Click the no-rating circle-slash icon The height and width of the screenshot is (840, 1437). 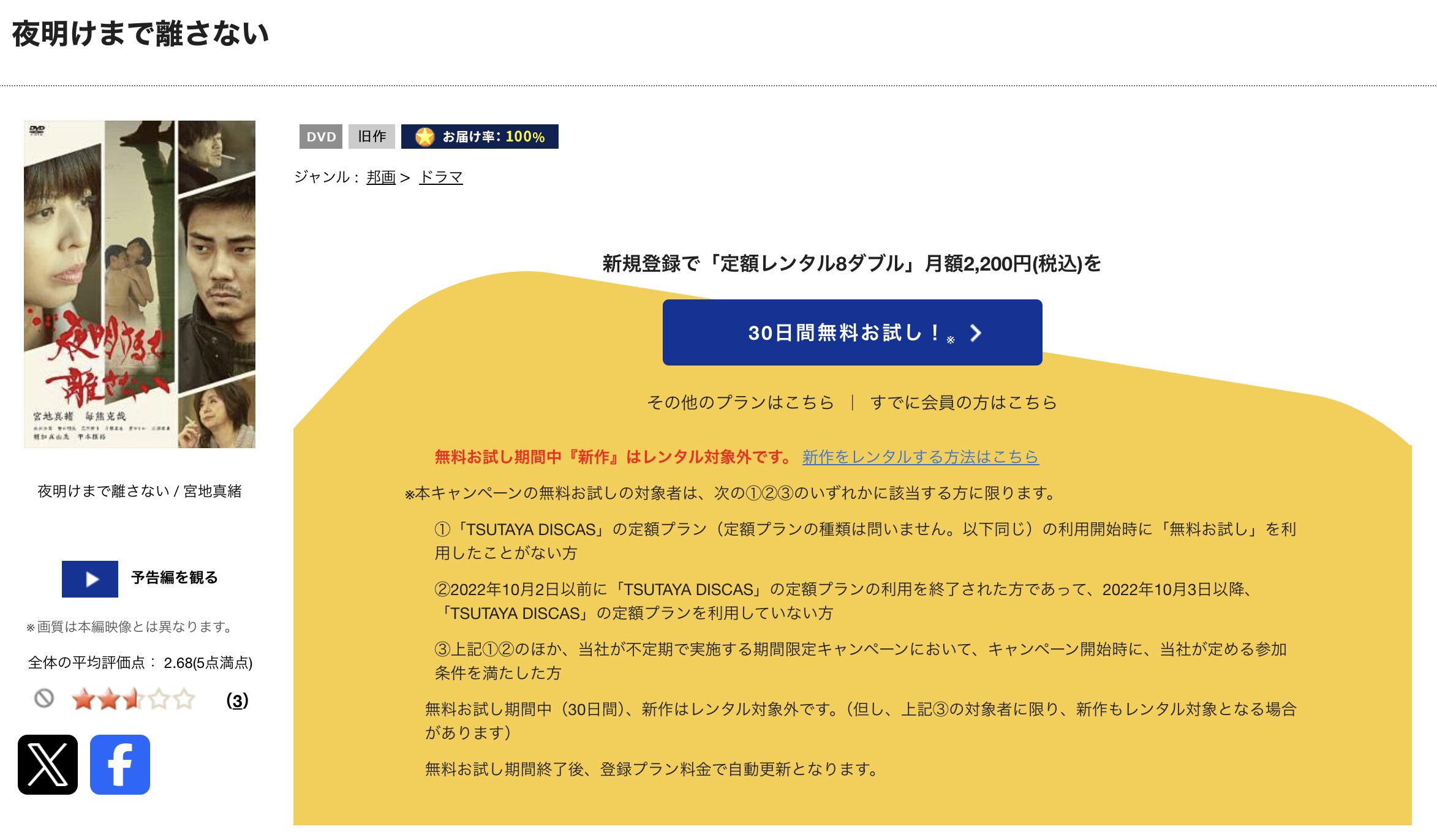click(44, 699)
